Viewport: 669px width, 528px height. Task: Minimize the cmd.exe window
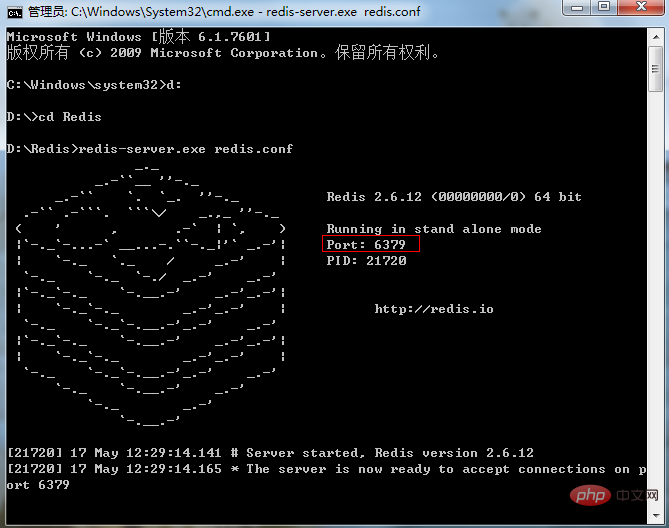click(x=577, y=7)
